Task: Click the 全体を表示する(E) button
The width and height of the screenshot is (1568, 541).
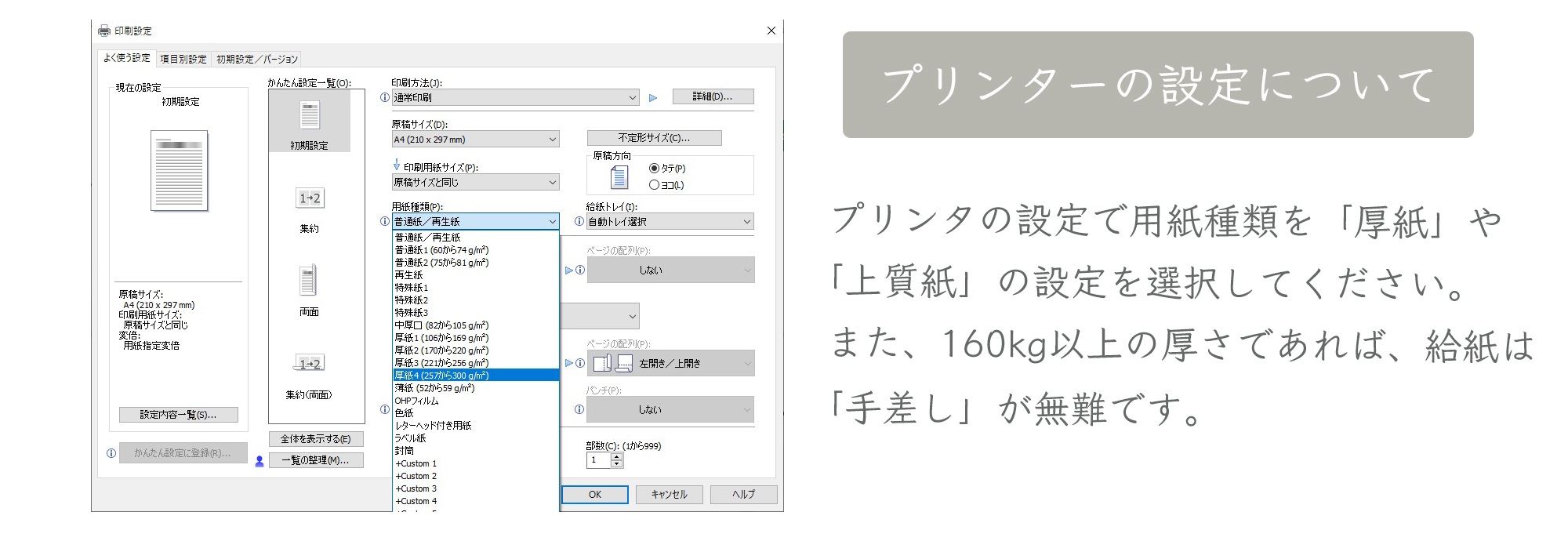Action: tap(316, 439)
